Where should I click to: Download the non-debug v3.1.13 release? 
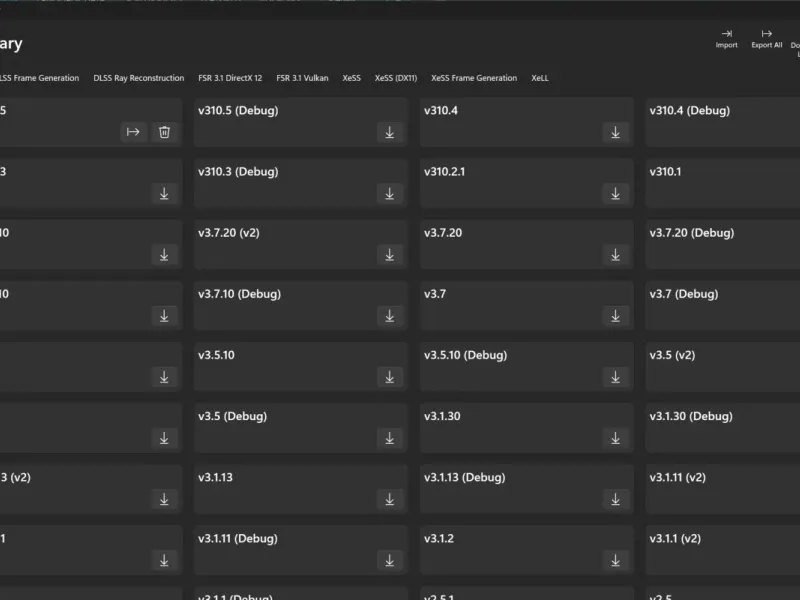tap(390, 499)
